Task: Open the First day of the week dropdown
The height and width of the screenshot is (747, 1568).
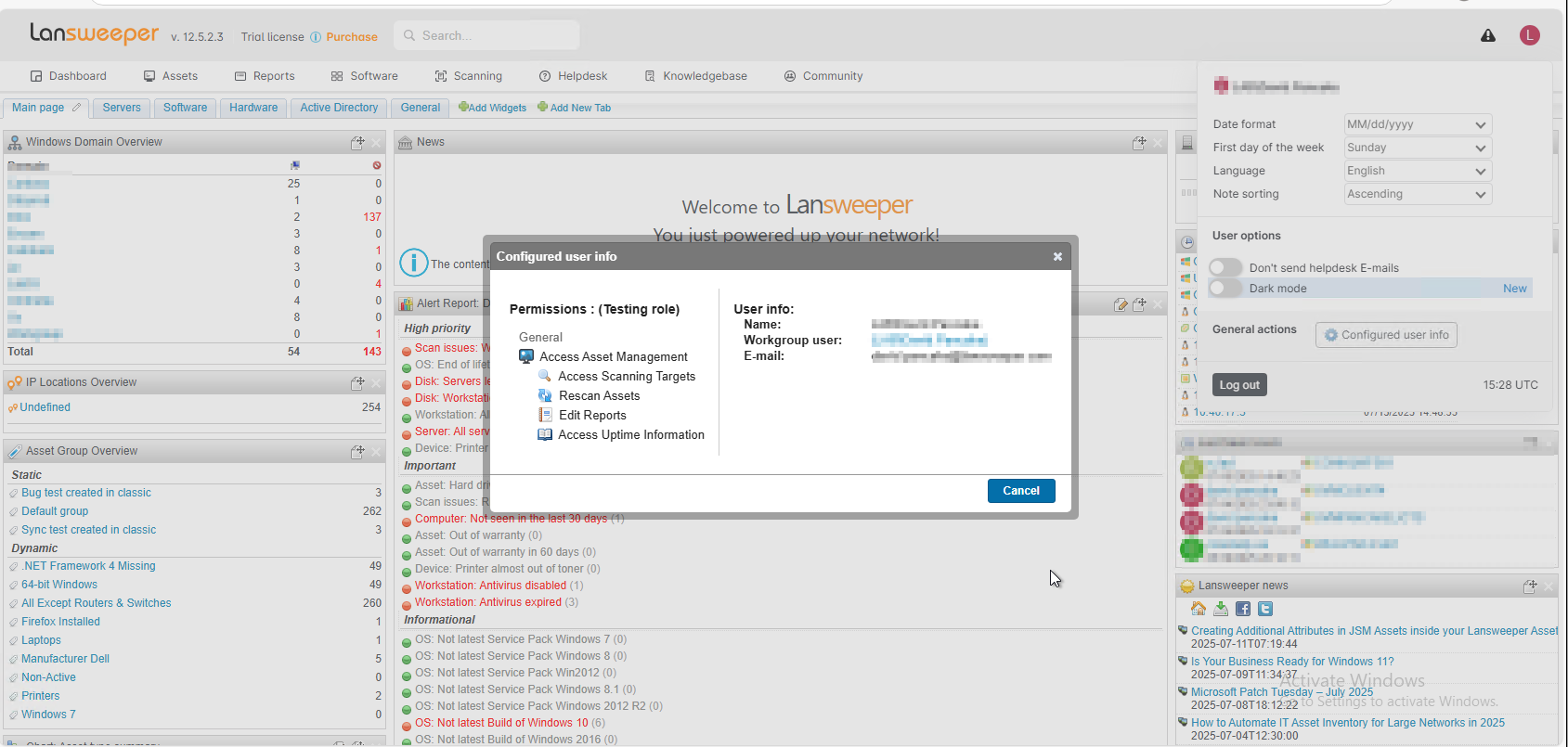Action: point(1418,148)
